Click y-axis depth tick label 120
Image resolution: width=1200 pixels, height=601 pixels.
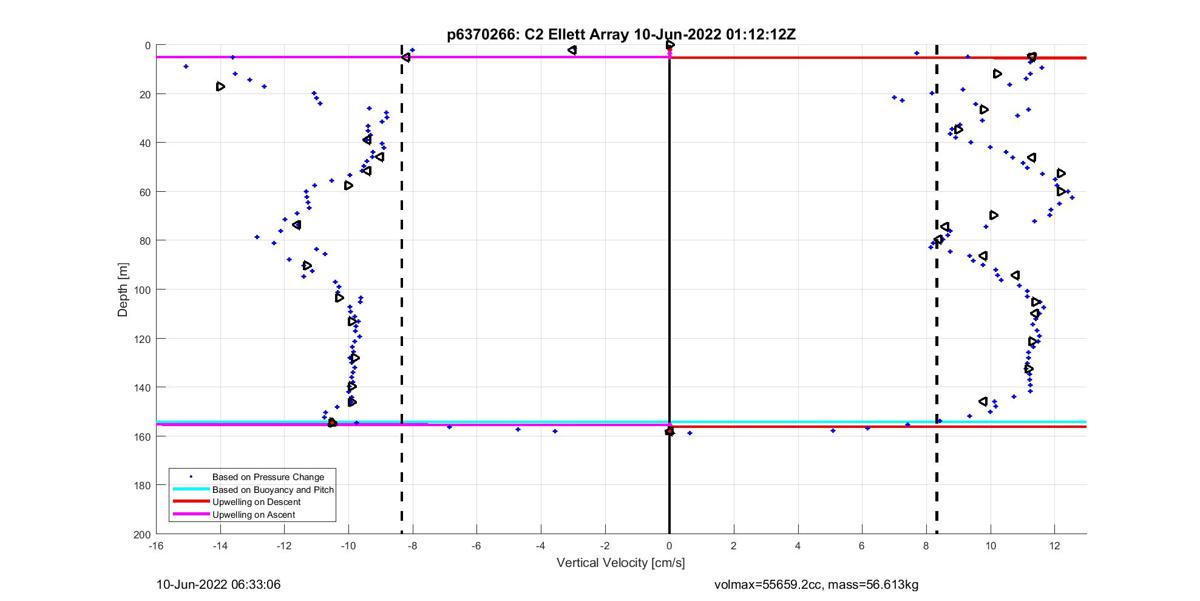(x=142, y=339)
